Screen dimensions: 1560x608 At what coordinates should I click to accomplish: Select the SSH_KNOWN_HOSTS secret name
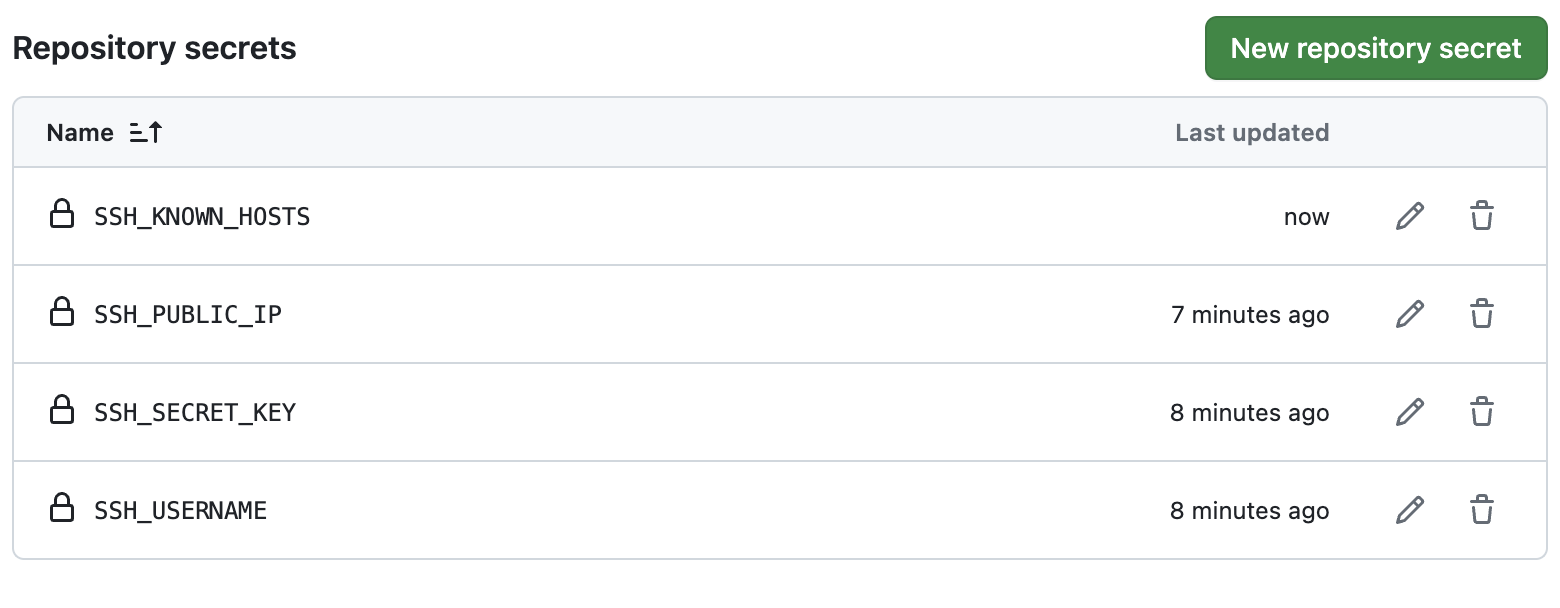[202, 216]
